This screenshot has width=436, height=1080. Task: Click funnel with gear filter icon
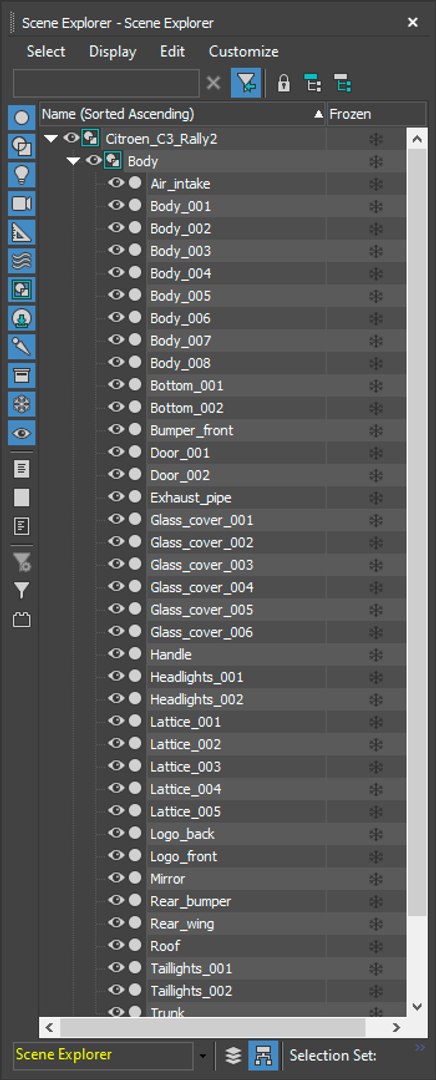pos(21,562)
